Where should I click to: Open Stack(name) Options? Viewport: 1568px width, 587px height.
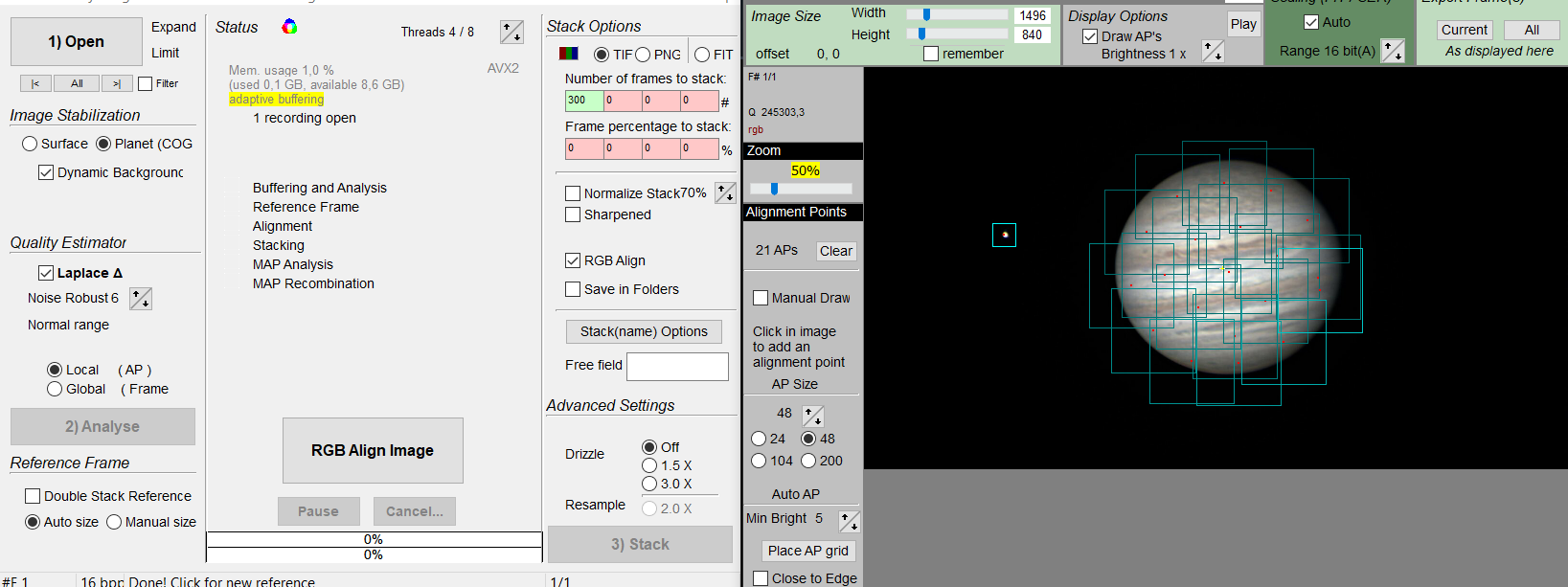coord(644,331)
